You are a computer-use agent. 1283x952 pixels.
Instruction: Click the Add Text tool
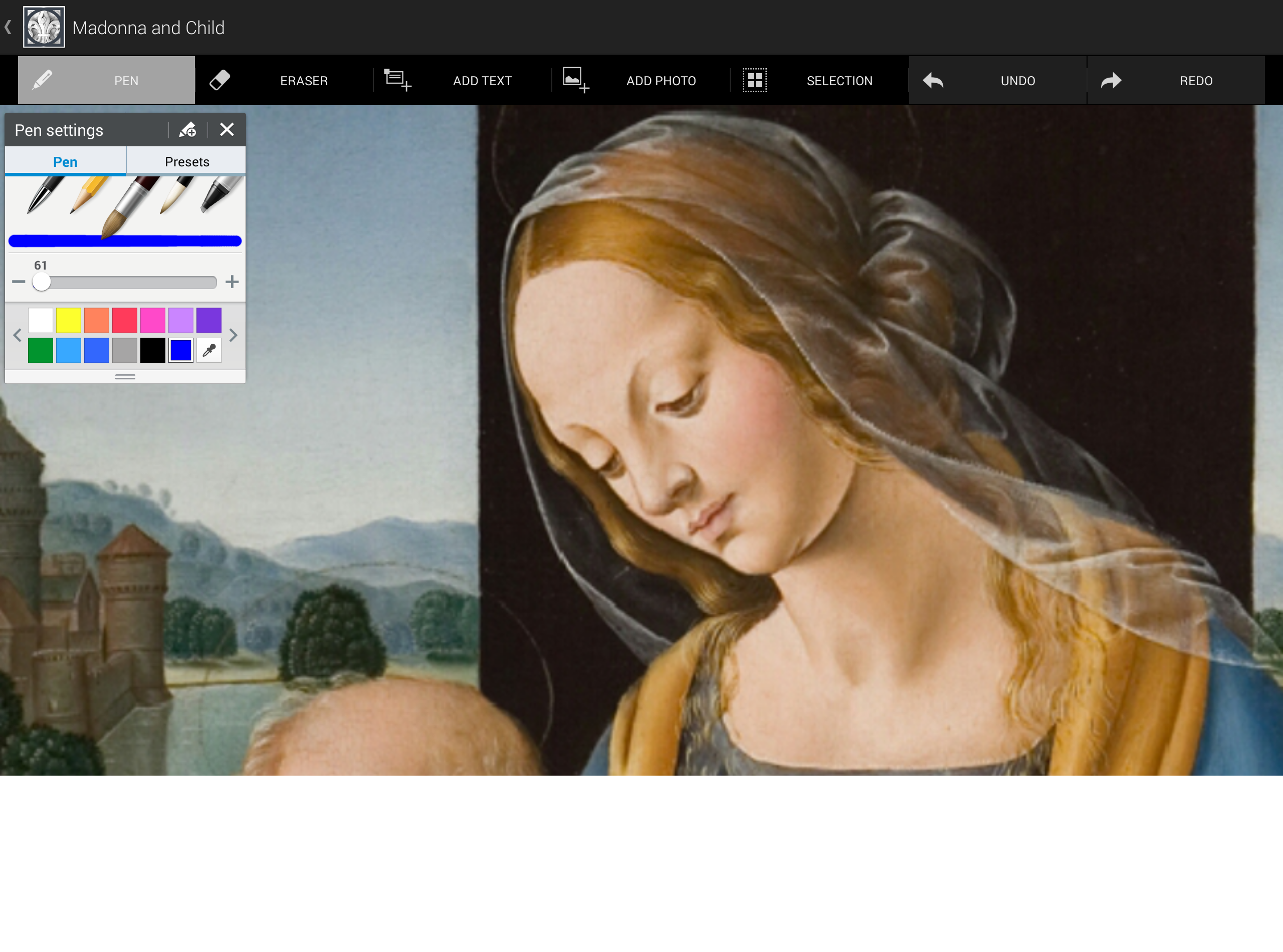pyautogui.click(x=462, y=81)
